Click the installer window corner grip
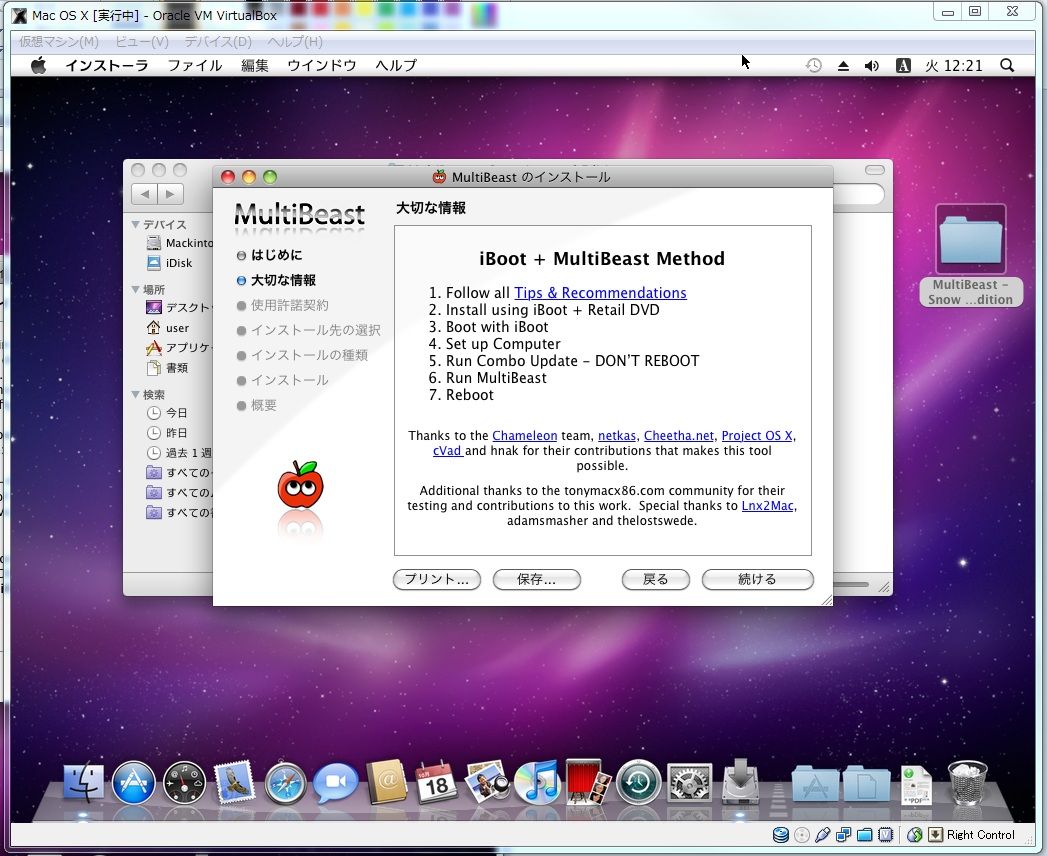Image resolution: width=1047 pixels, height=856 pixels. pyautogui.click(x=826, y=600)
